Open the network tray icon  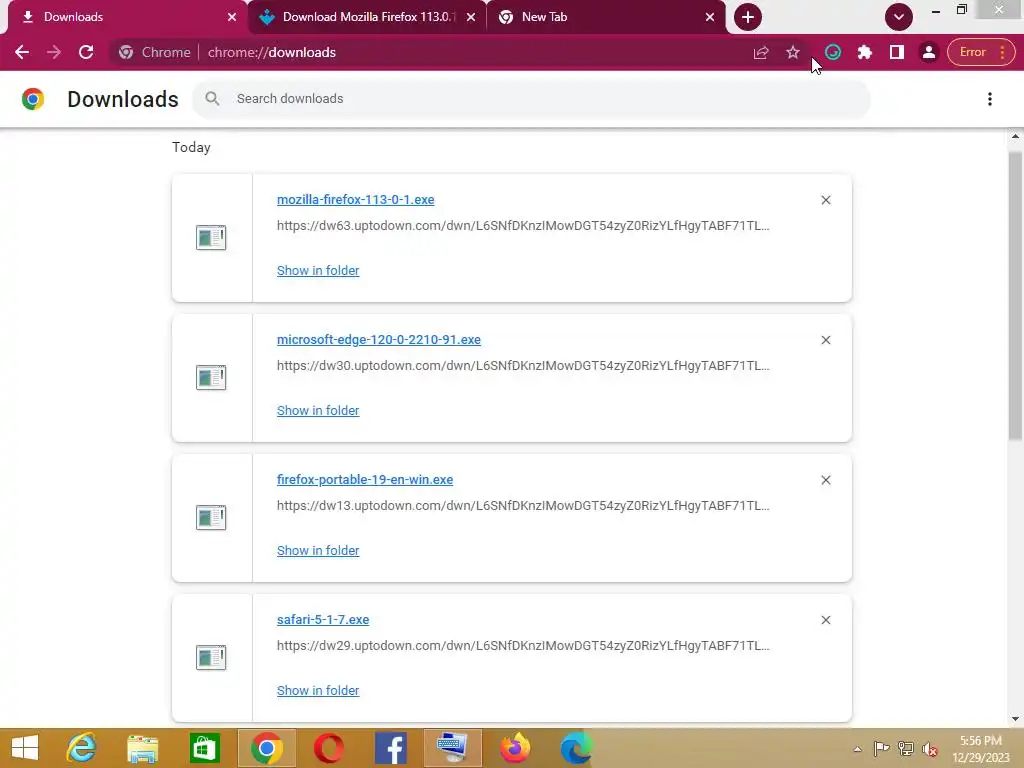(906, 749)
